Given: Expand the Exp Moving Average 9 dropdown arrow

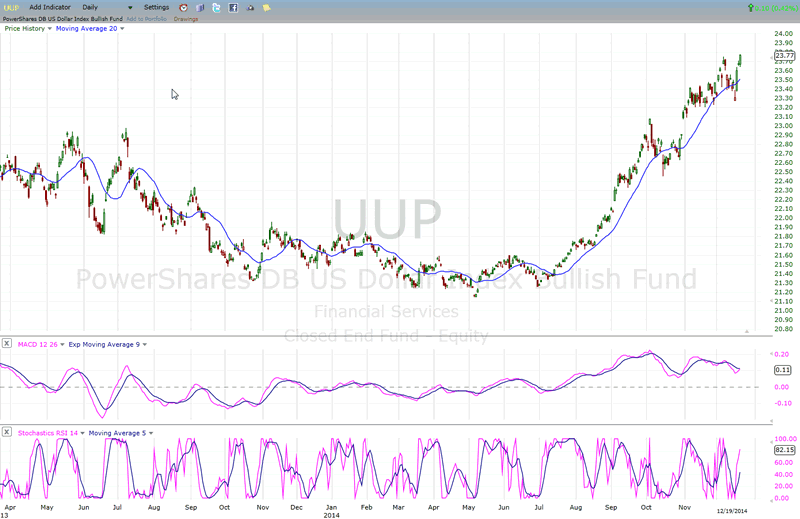Looking at the screenshot, I should tap(144, 344).
